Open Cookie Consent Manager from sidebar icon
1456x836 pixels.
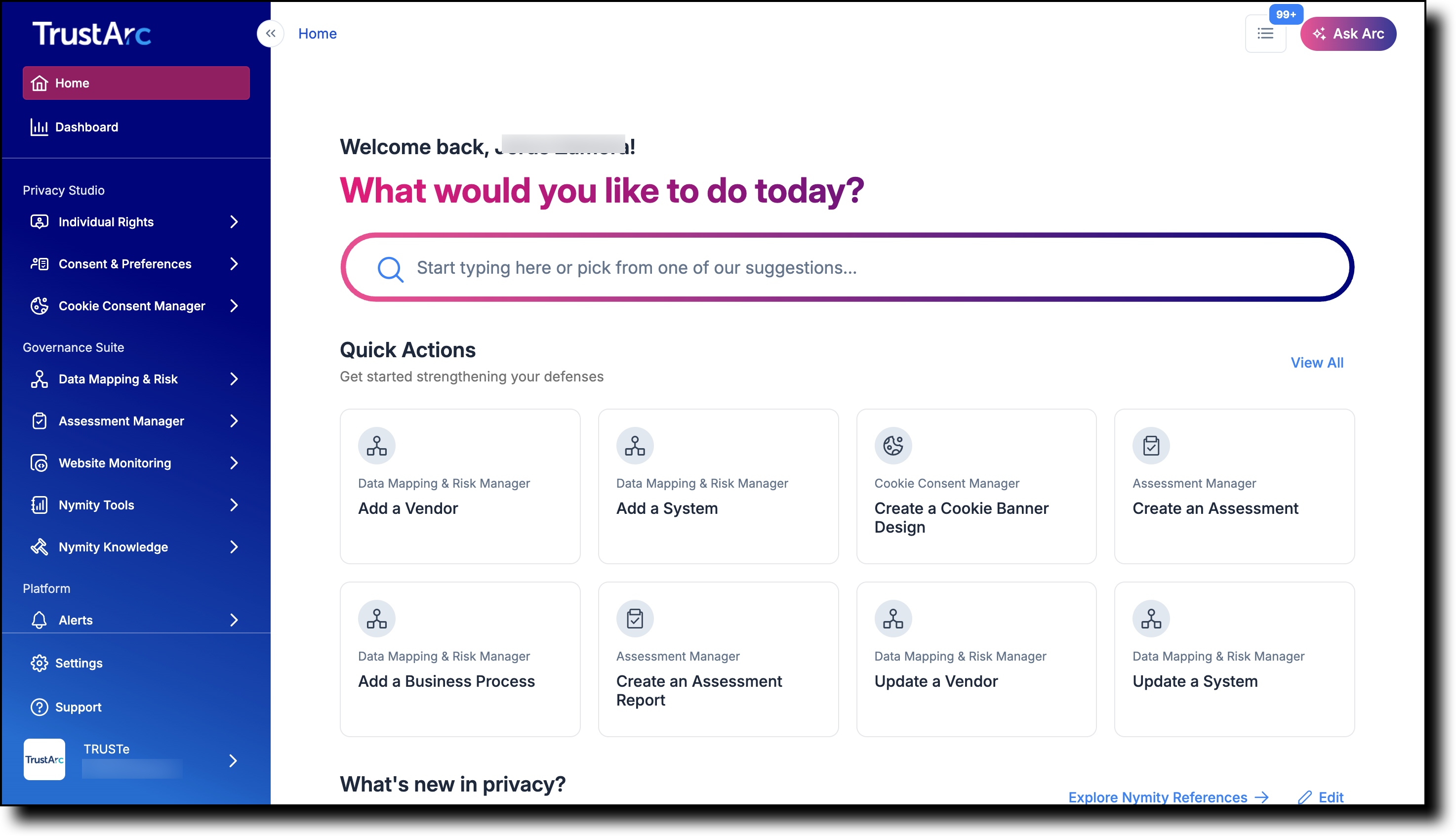coord(39,306)
